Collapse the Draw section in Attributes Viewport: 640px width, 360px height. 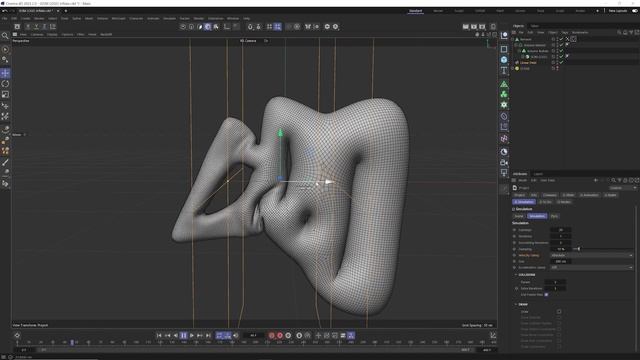[x=516, y=304]
